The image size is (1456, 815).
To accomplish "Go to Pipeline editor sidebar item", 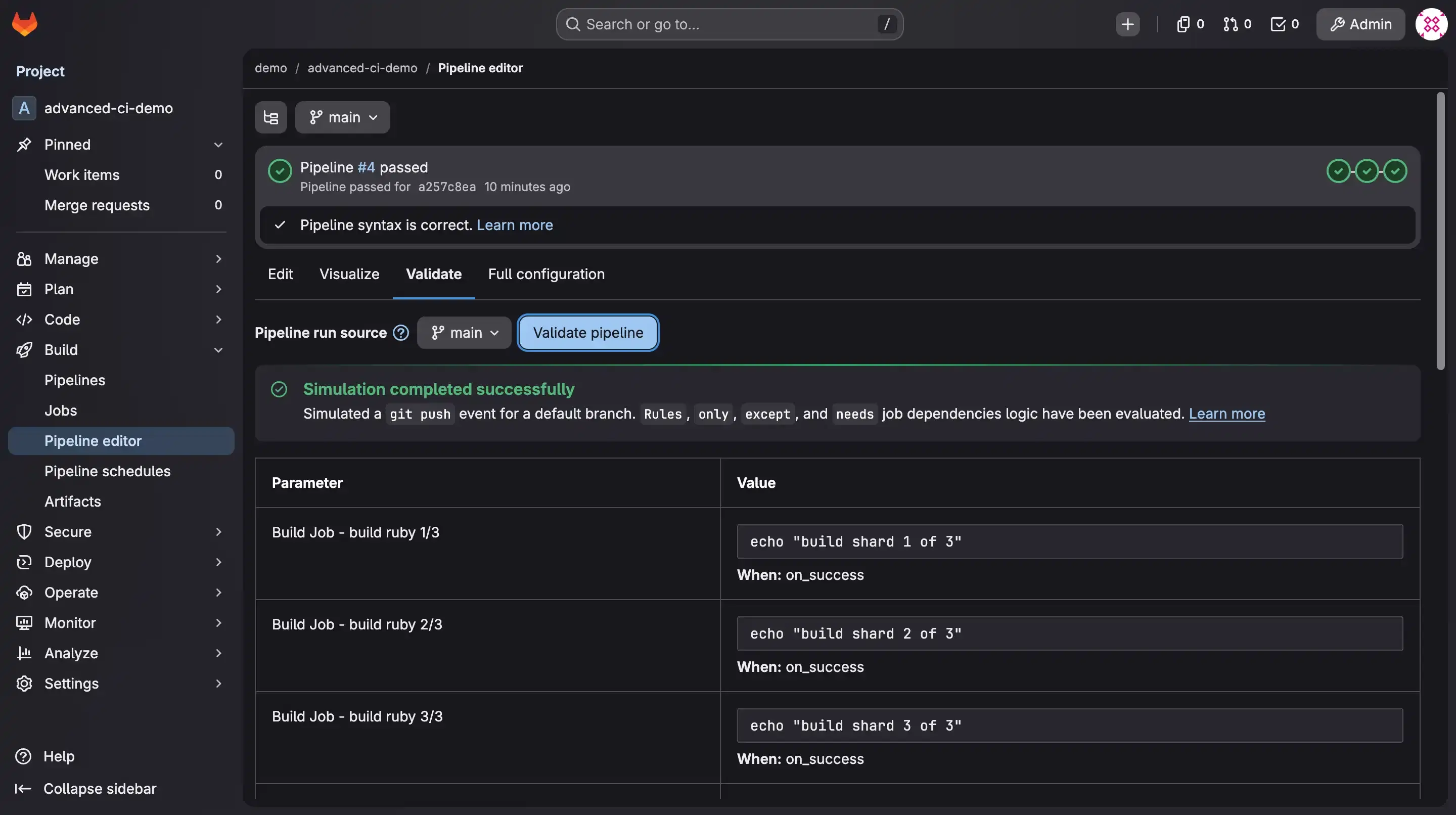I will [x=121, y=441].
